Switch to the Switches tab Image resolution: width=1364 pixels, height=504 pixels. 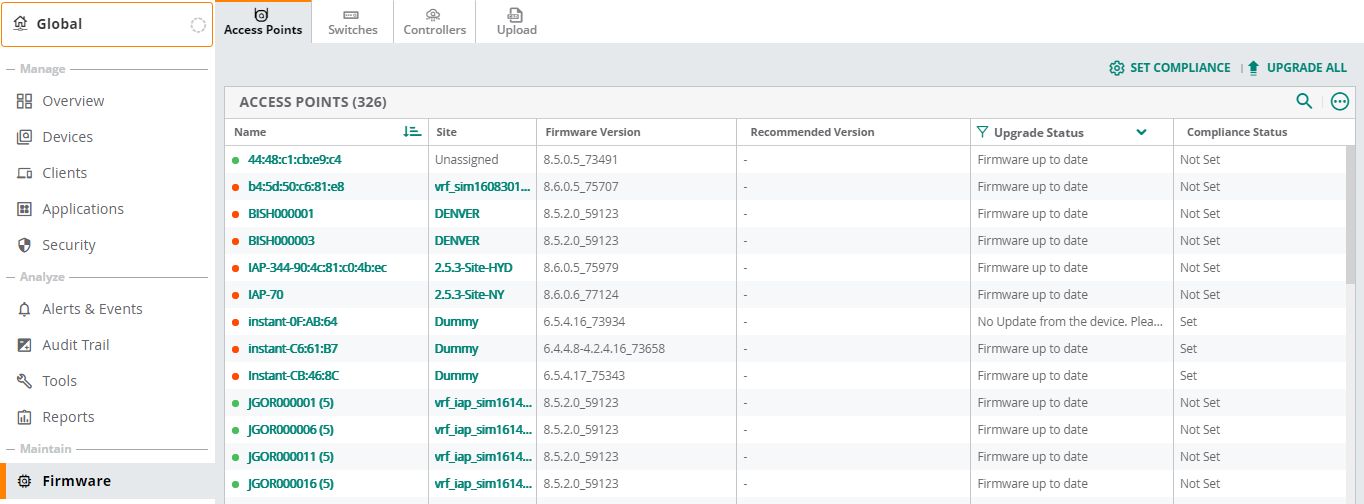pyautogui.click(x=352, y=22)
